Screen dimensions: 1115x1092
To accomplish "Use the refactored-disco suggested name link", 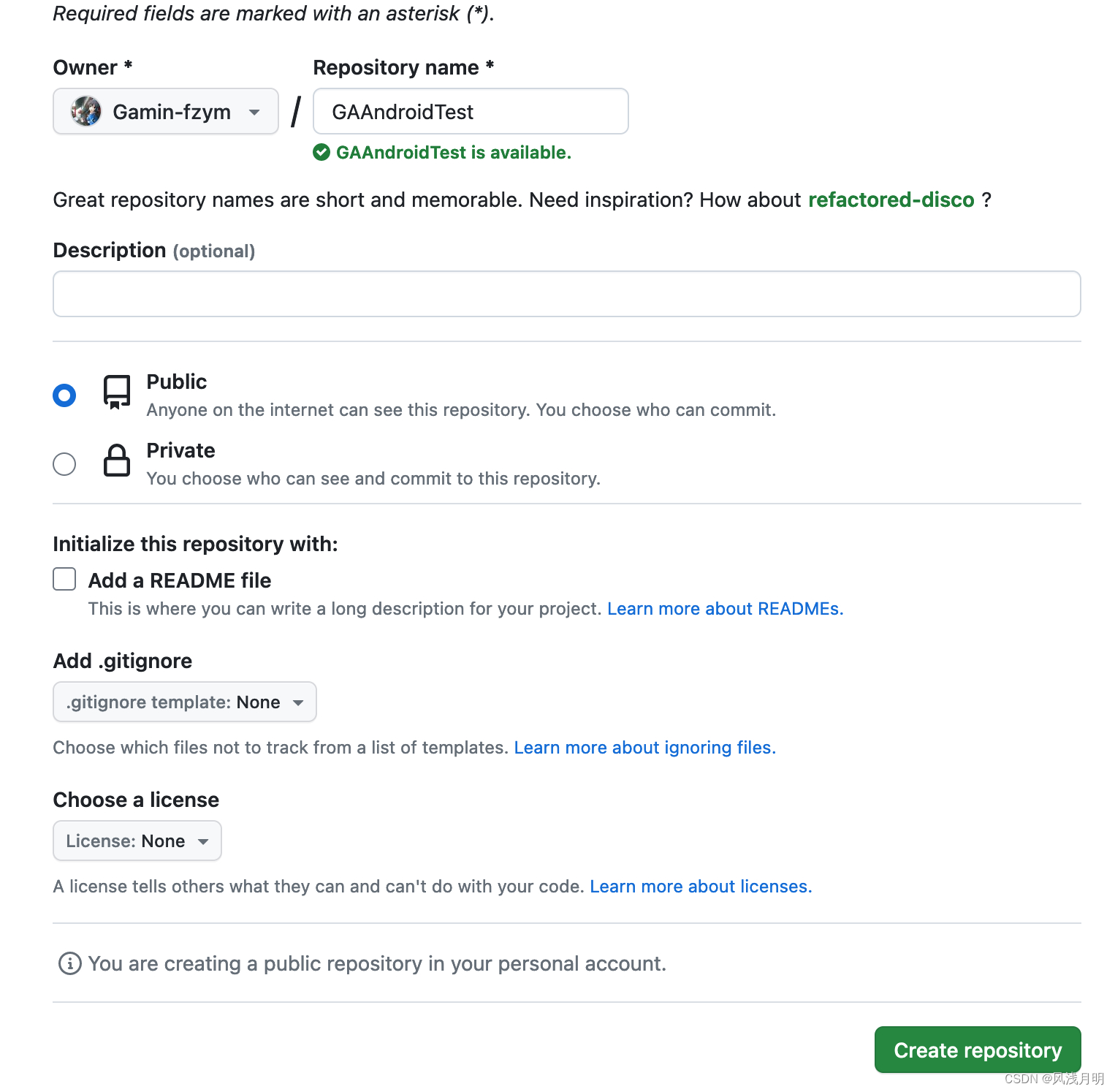I will 891,200.
